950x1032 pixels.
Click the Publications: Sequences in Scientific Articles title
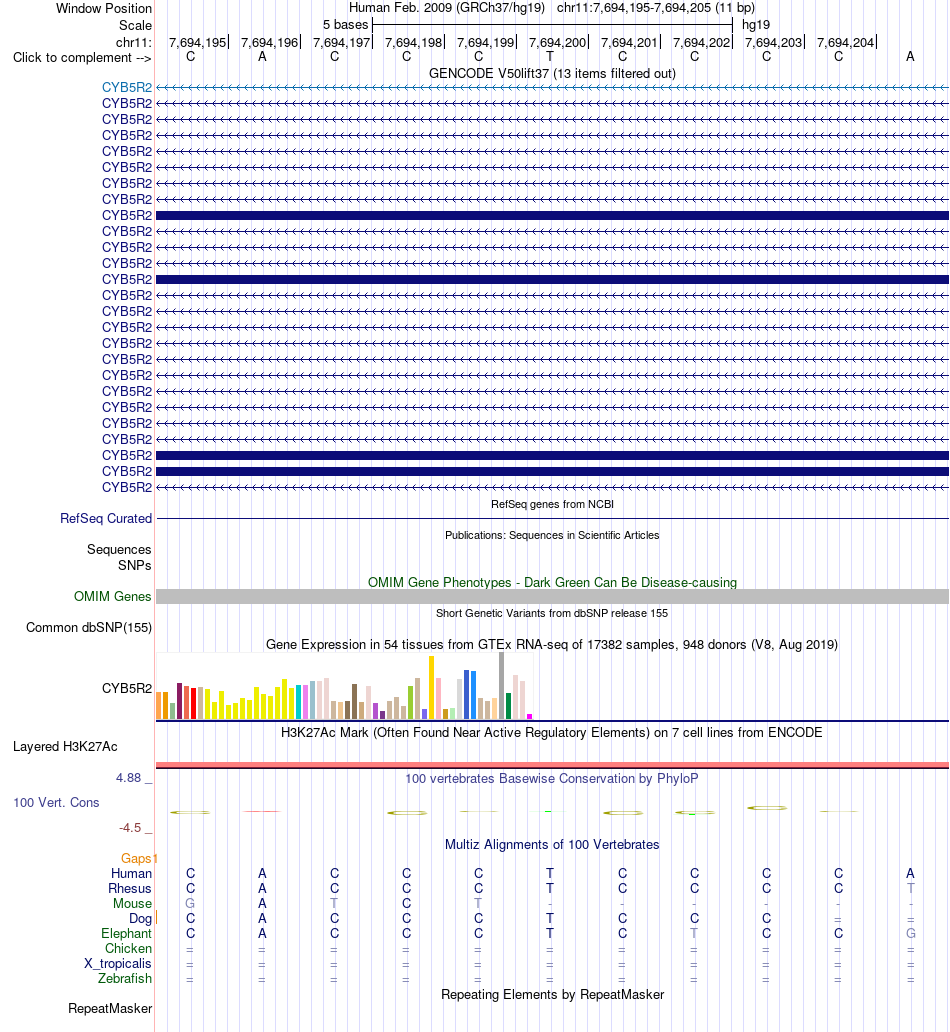[x=552, y=535]
